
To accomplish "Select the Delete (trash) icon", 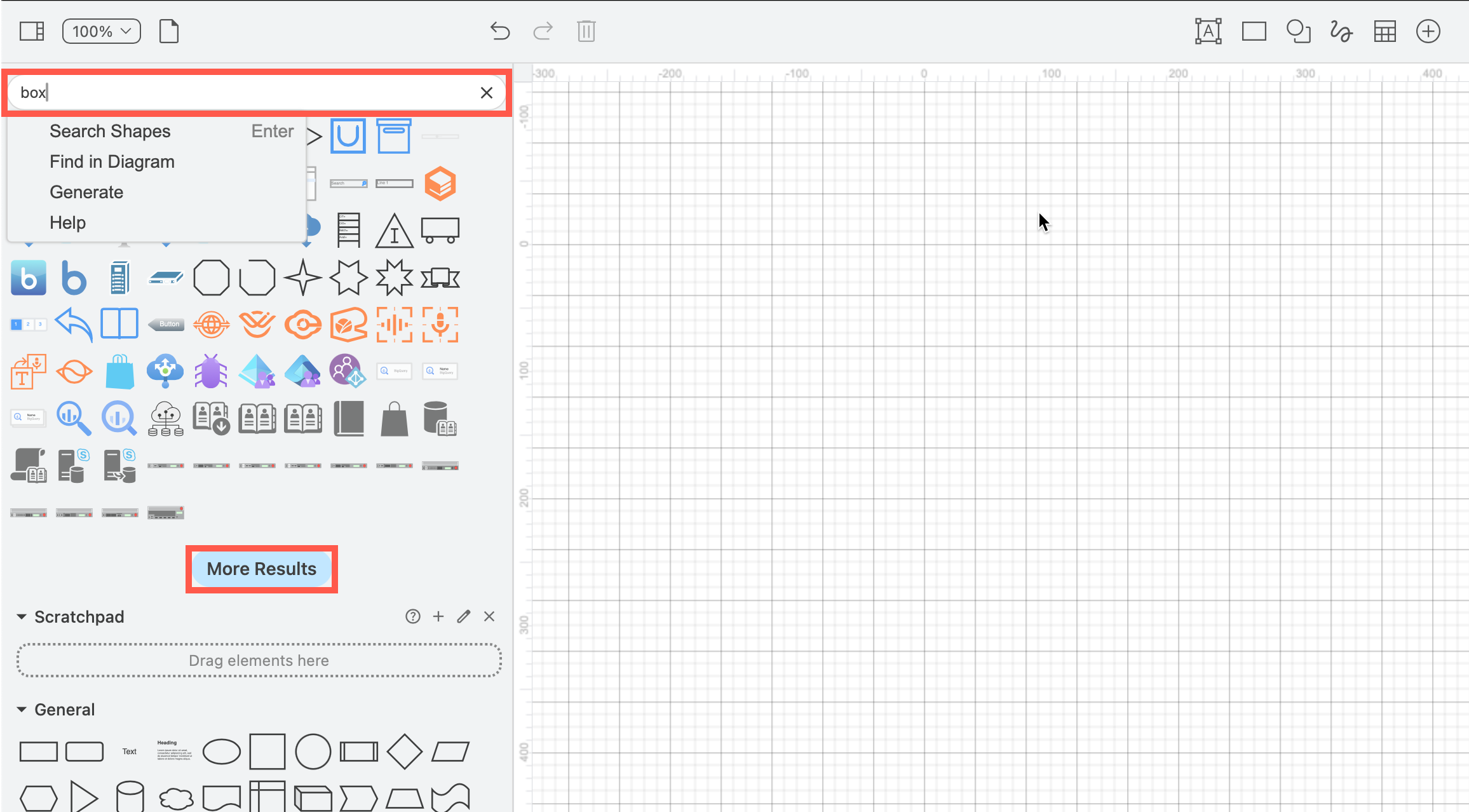I will [x=586, y=30].
